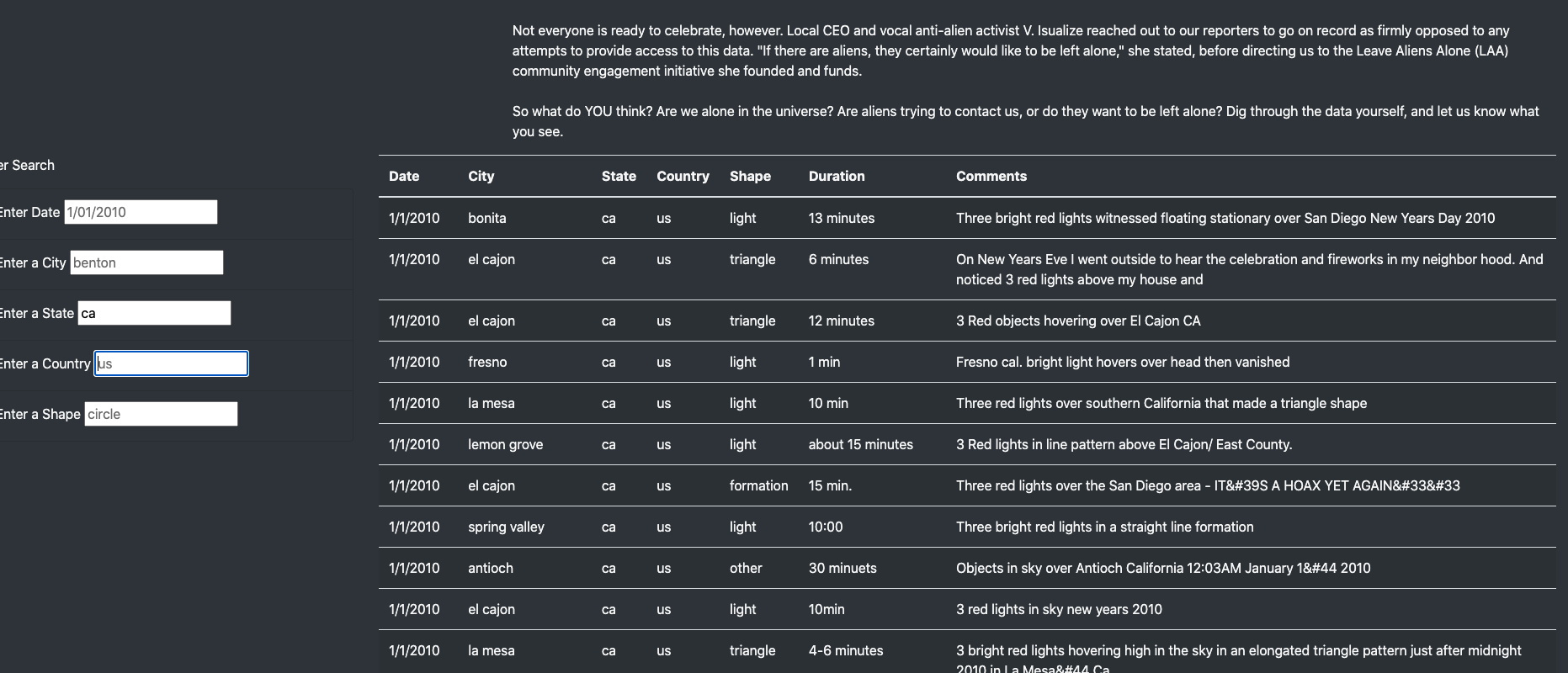Click the City column header

point(481,176)
